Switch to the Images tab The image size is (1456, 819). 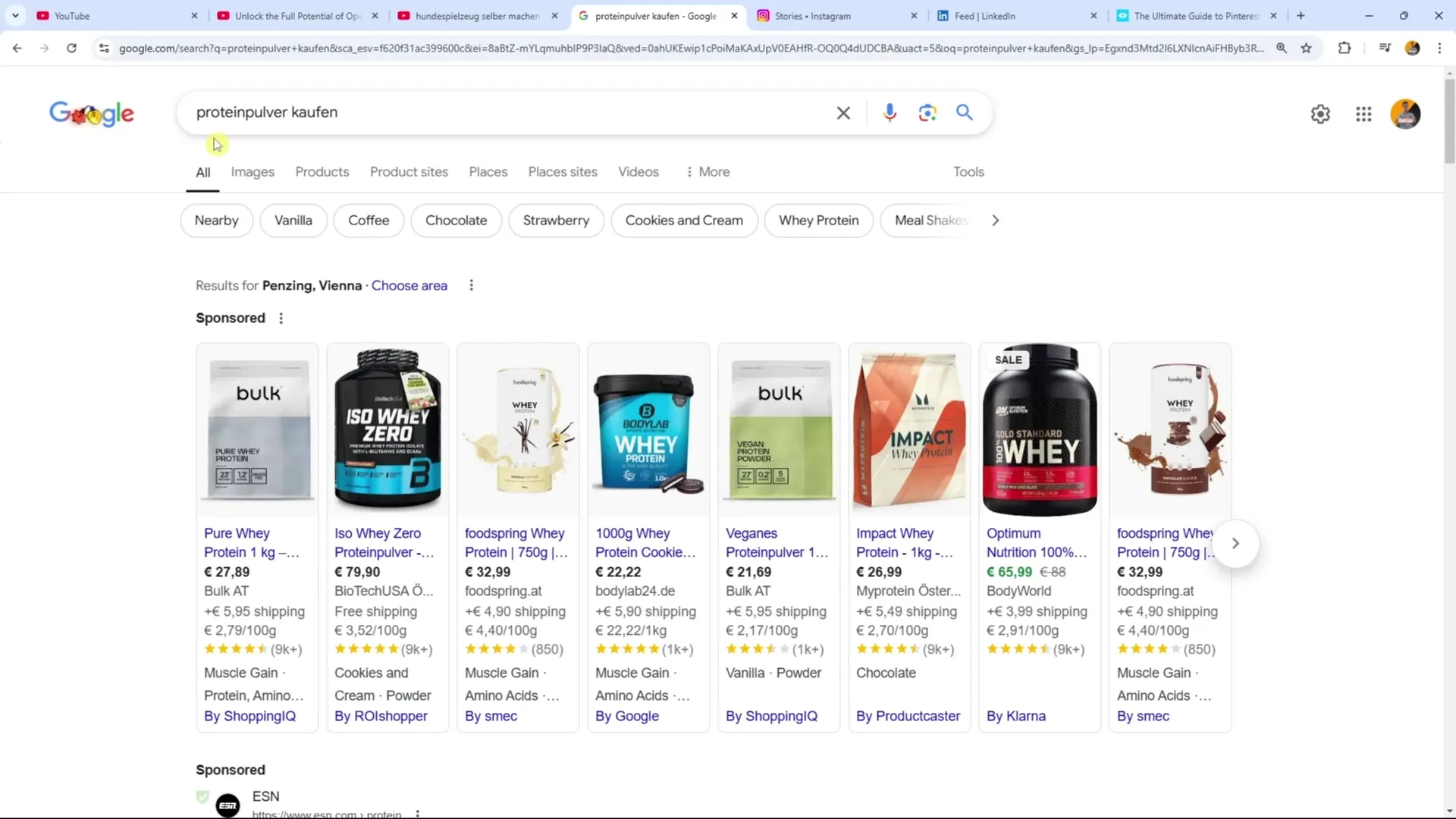click(253, 172)
